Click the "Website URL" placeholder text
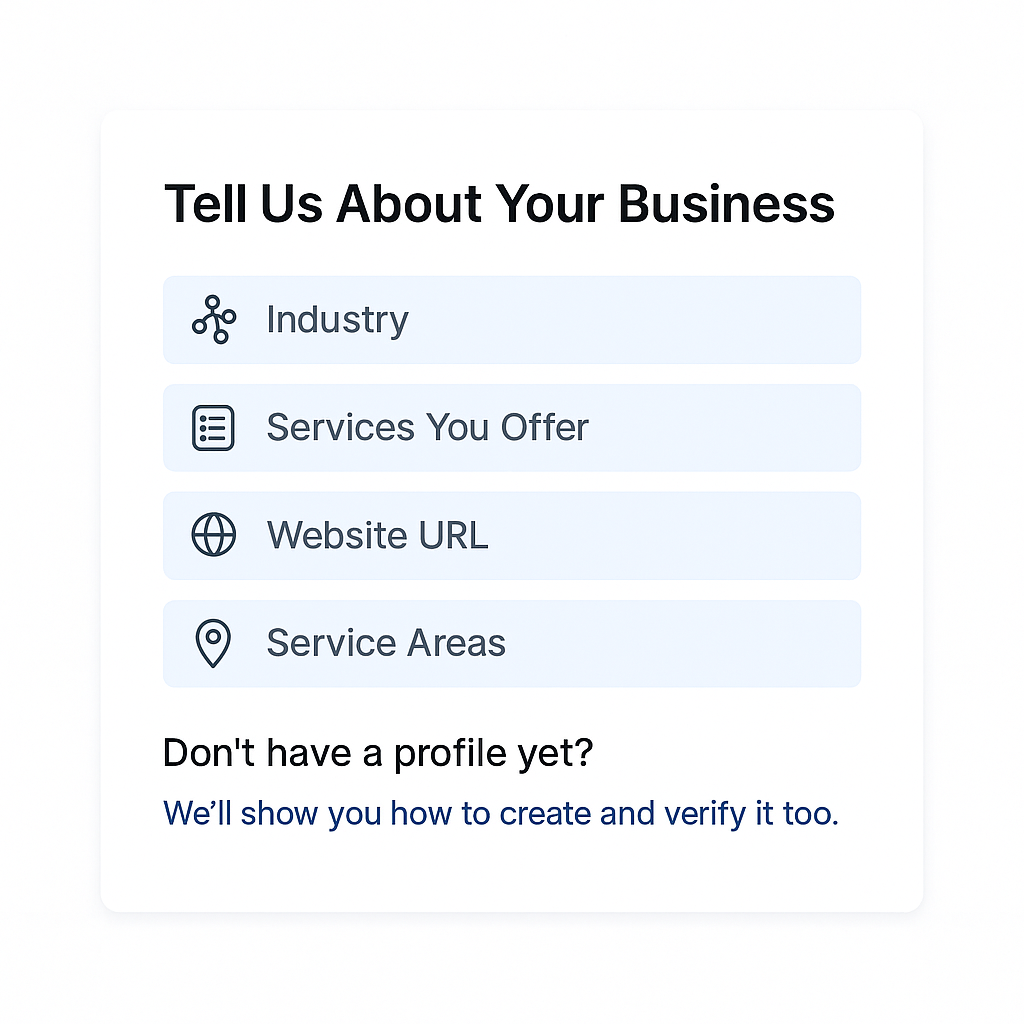Screen dimensions: 1024x1024 [377, 535]
